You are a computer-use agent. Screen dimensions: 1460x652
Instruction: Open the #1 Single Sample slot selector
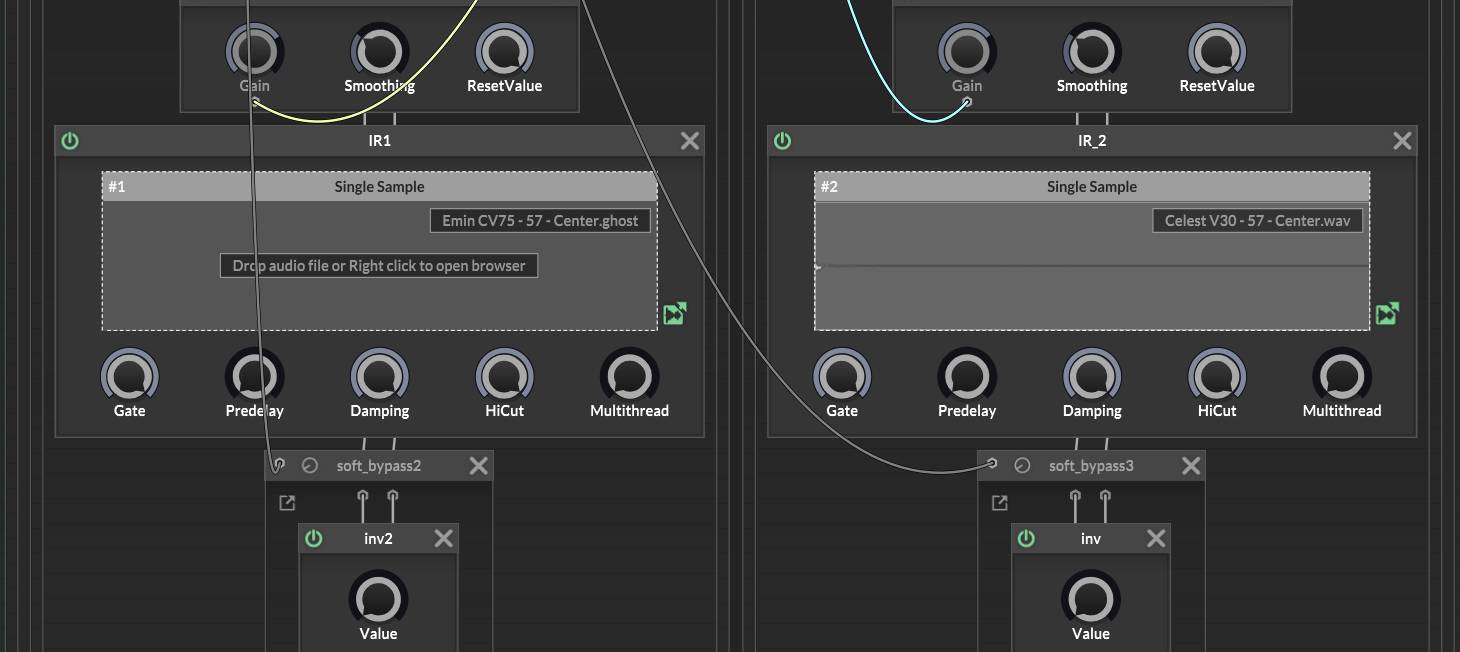pyautogui.click(x=379, y=187)
